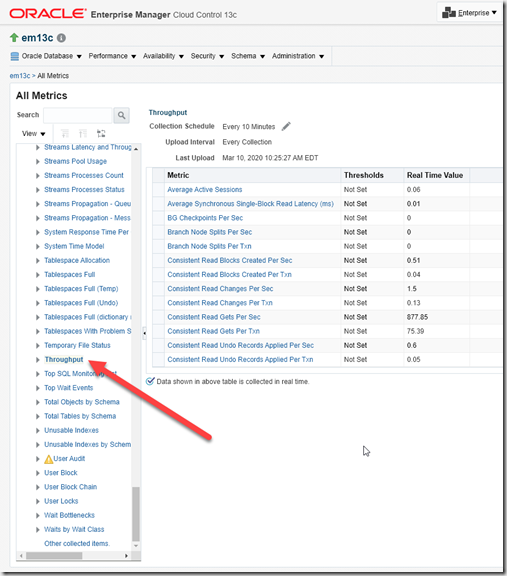Click the Last Upload timestamp value
507x576 pixels.
pos(270,158)
